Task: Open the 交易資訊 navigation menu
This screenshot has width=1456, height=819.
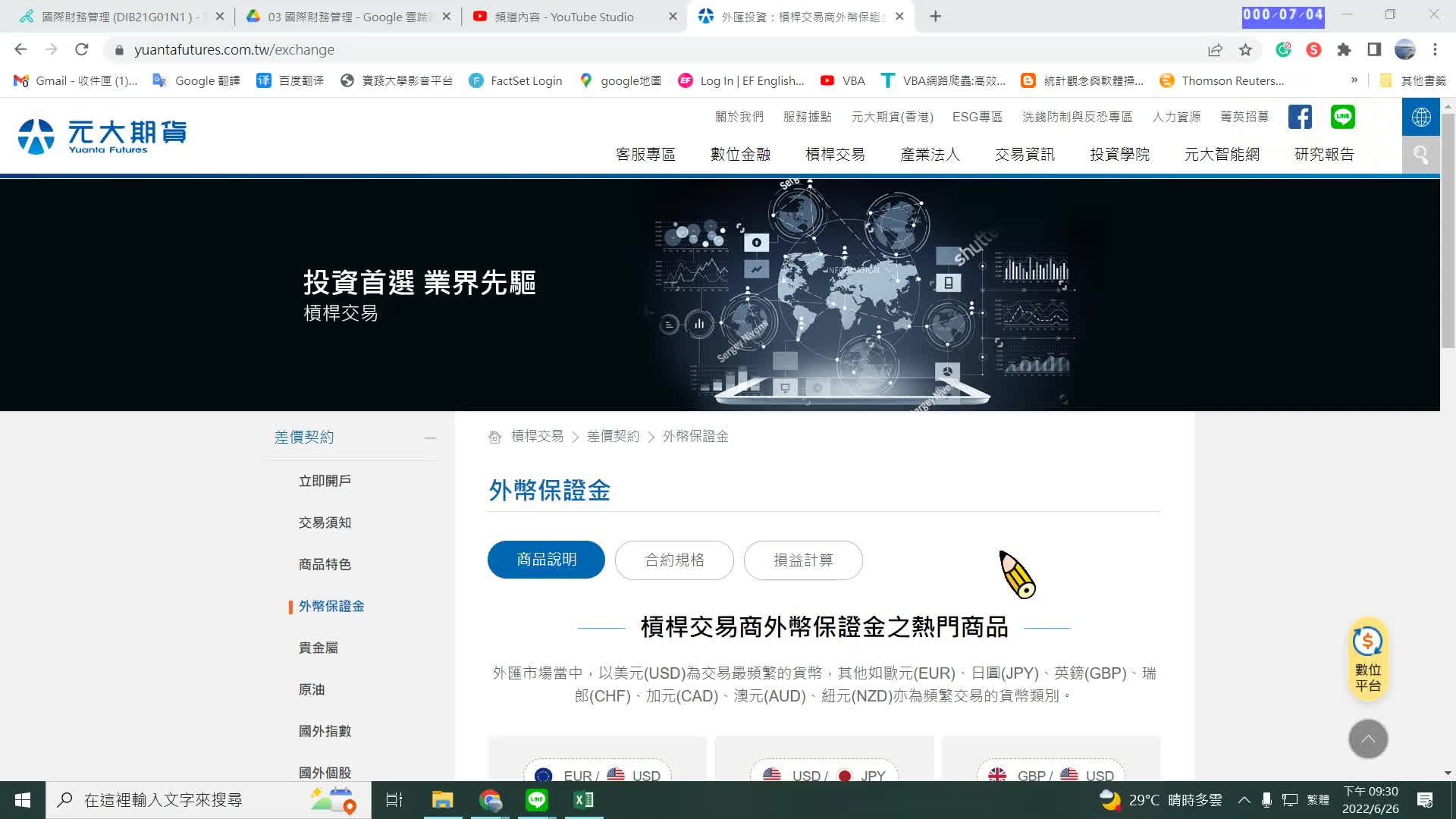Action: [1025, 155]
